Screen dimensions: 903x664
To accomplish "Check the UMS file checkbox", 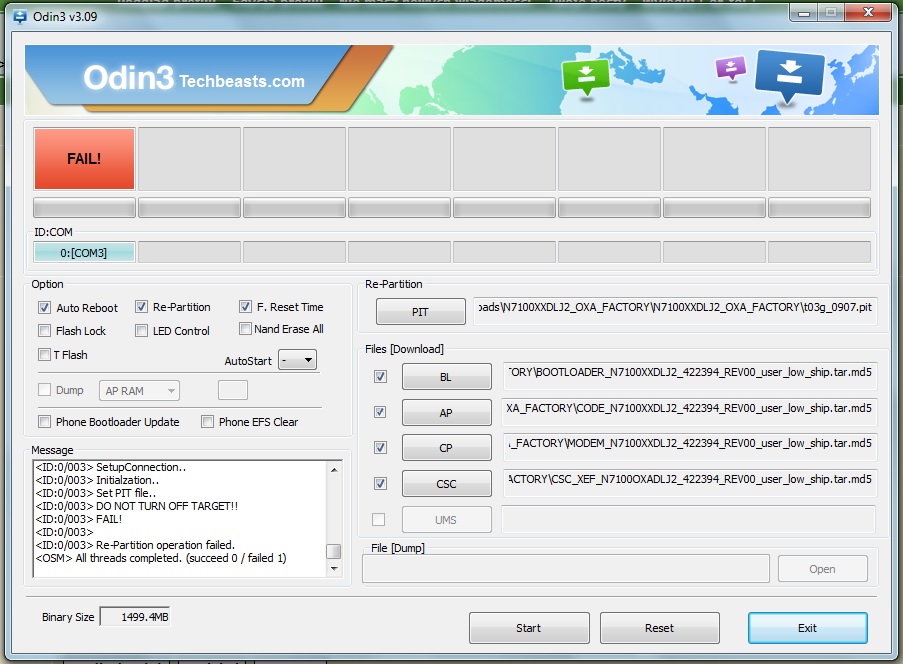I will (378, 519).
